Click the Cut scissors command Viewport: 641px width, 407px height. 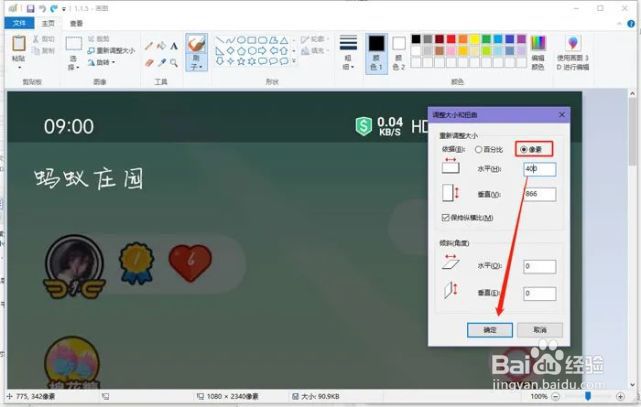pos(43,39)
